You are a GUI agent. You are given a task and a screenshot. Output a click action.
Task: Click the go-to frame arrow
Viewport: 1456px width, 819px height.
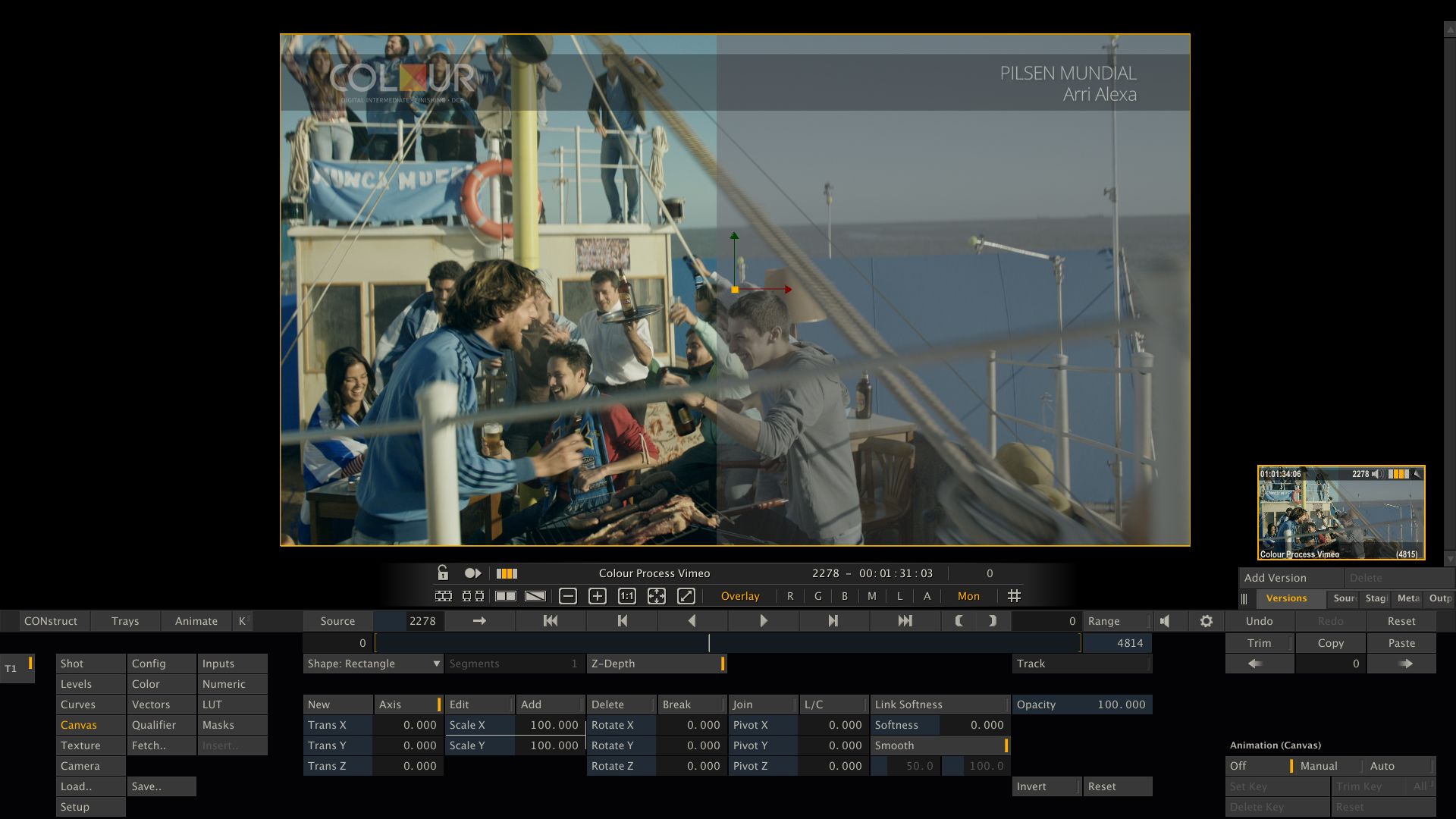479,621
